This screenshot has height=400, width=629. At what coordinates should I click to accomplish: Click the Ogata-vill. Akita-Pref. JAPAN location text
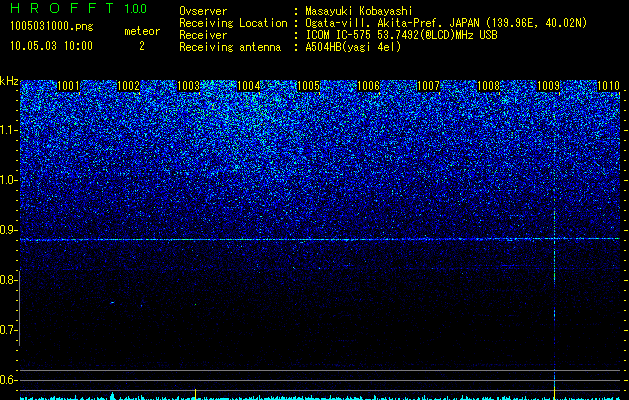446,23
